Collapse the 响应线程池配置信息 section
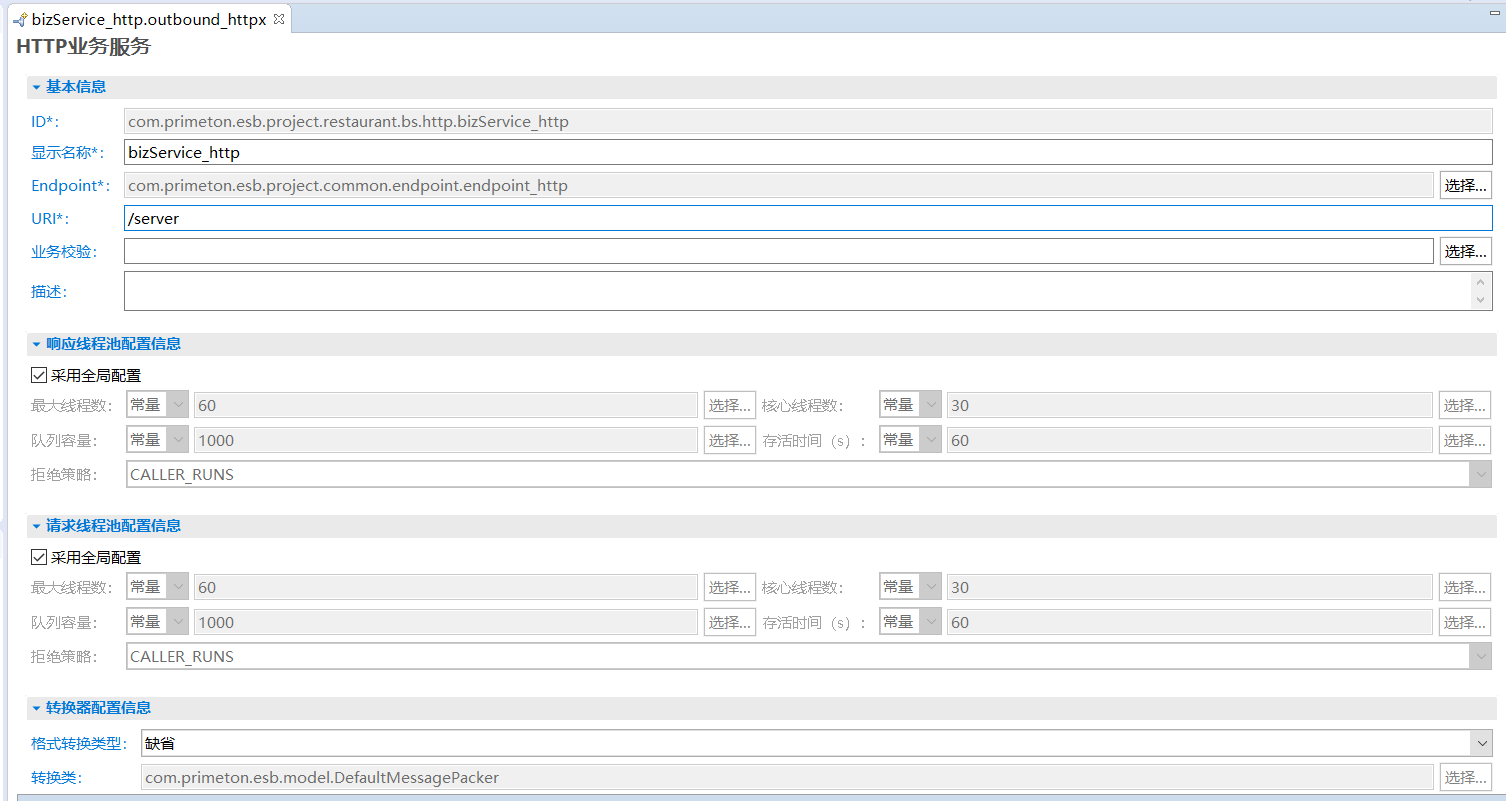 click(36, 344)
